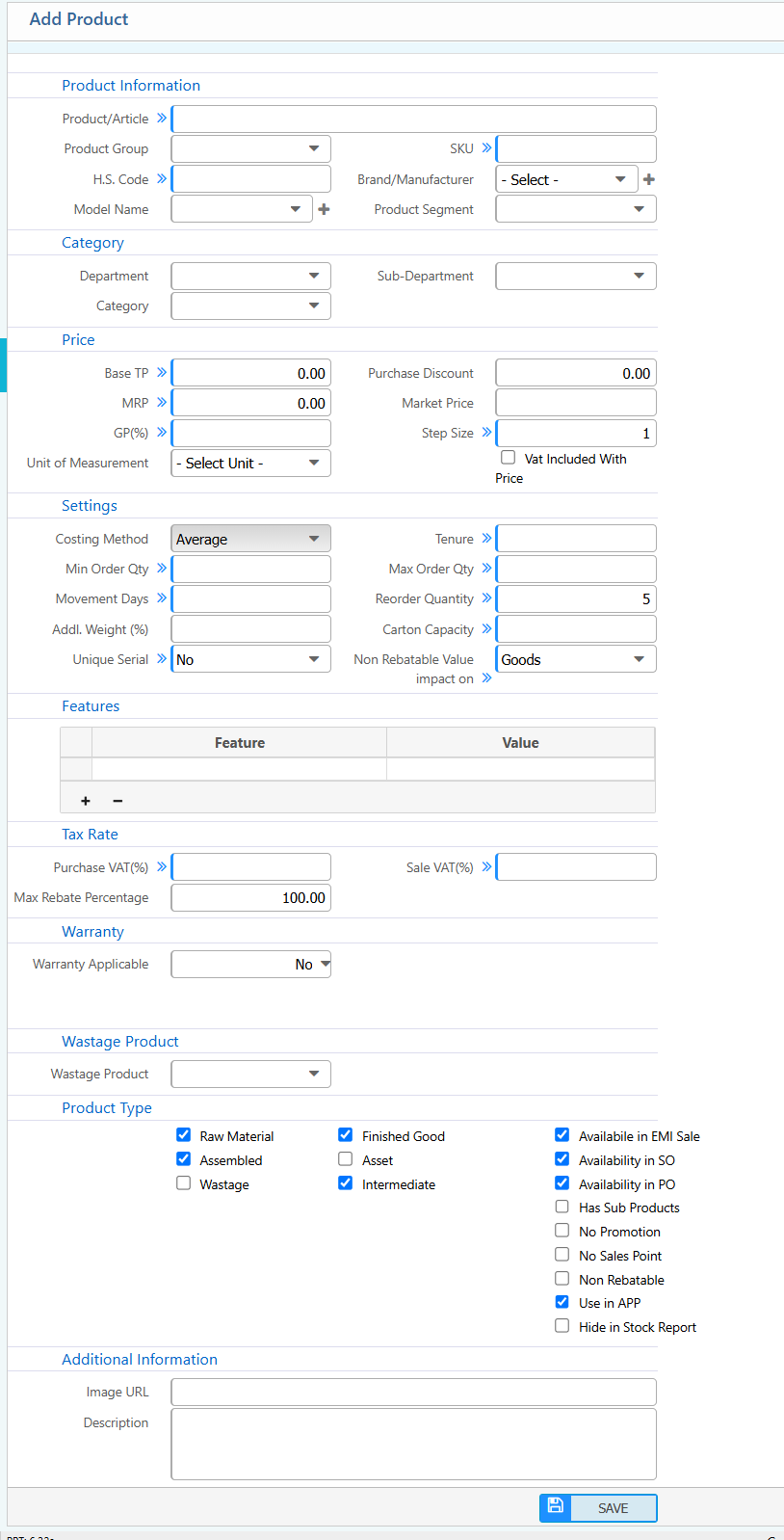Open the Costing Method dropdown
Viewport: 784px width, 1540px height.
click(x=250, y=539)
